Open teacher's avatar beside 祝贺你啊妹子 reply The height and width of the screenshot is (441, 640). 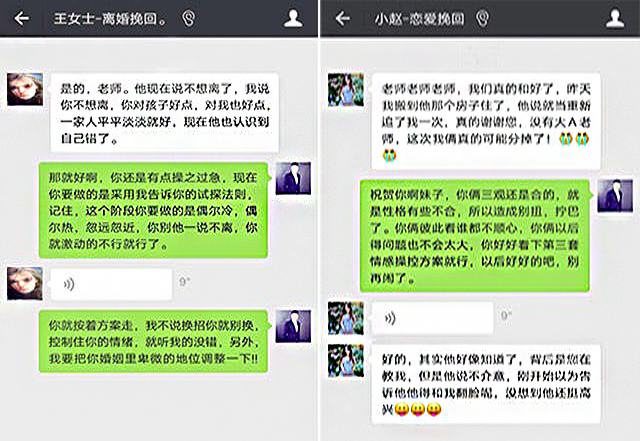(x=615, y=196)
